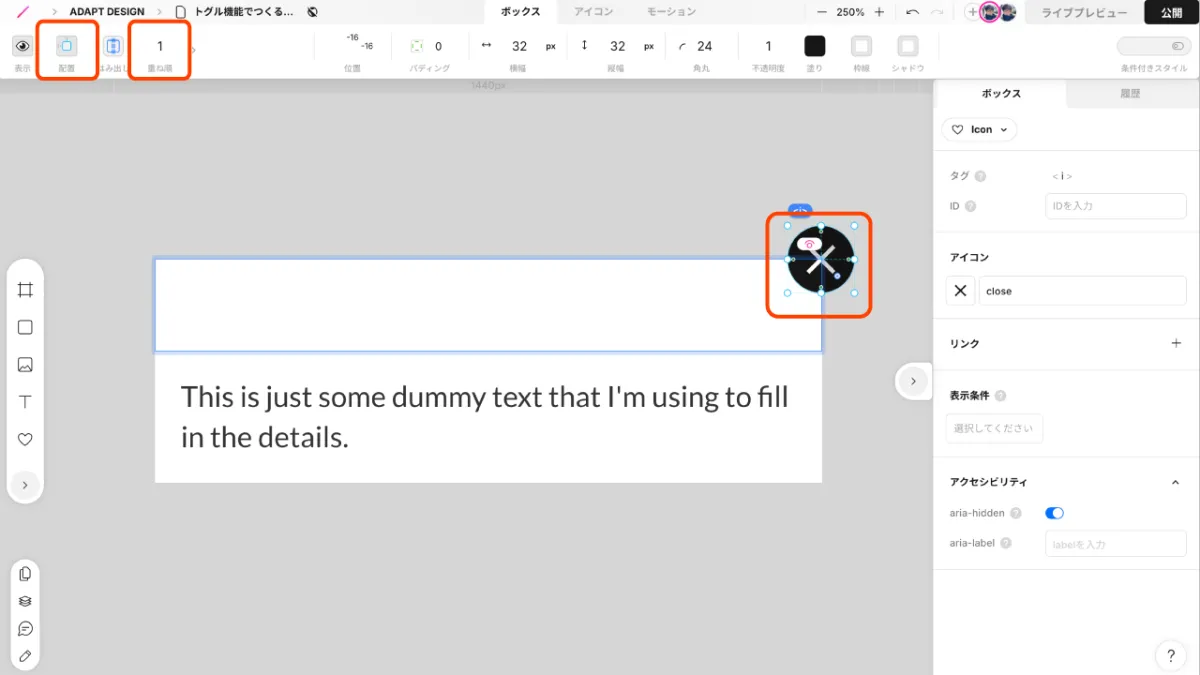Open the black 塗り fill color swatch
Screen dimensions: 1200x675
point(814,46)
